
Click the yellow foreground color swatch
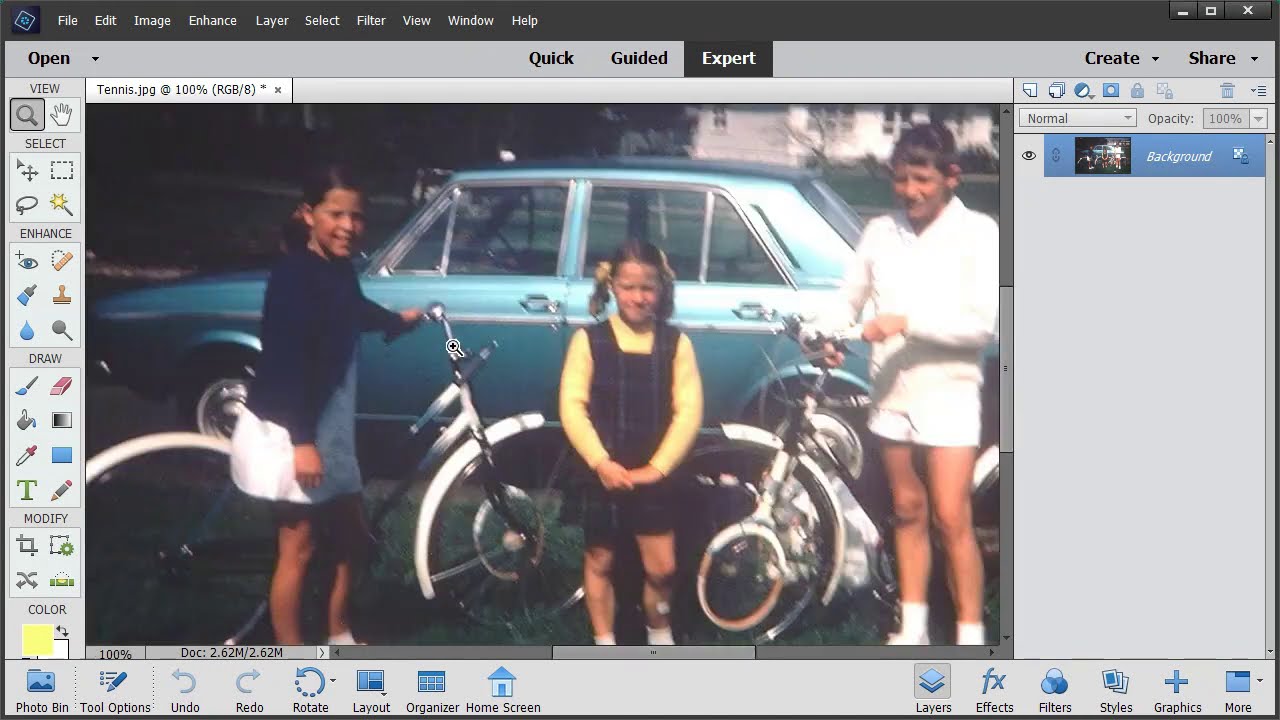(x=38, y=640)
